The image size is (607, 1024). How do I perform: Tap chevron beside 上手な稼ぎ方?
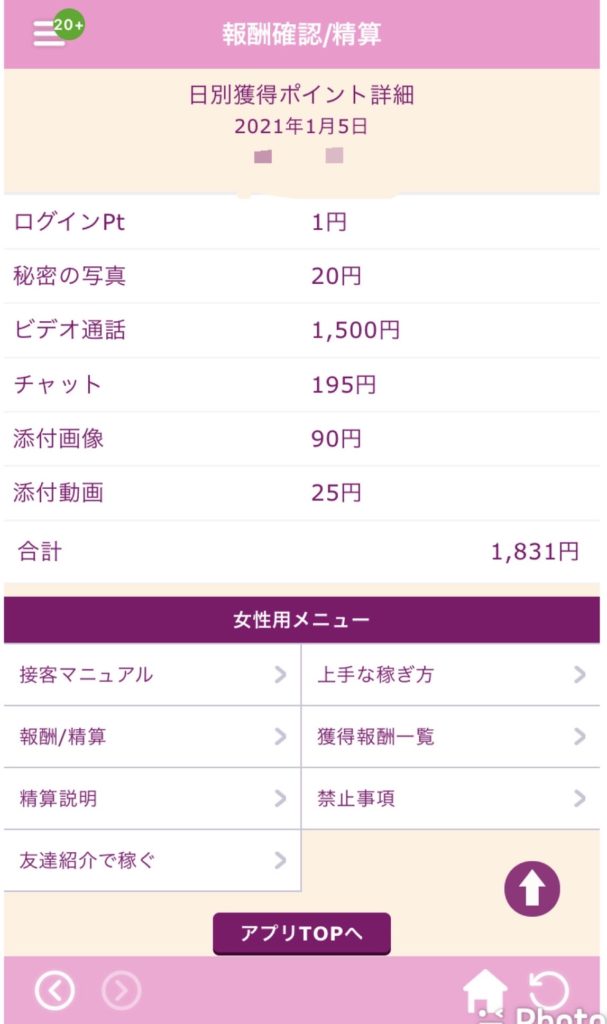[579, 675]
